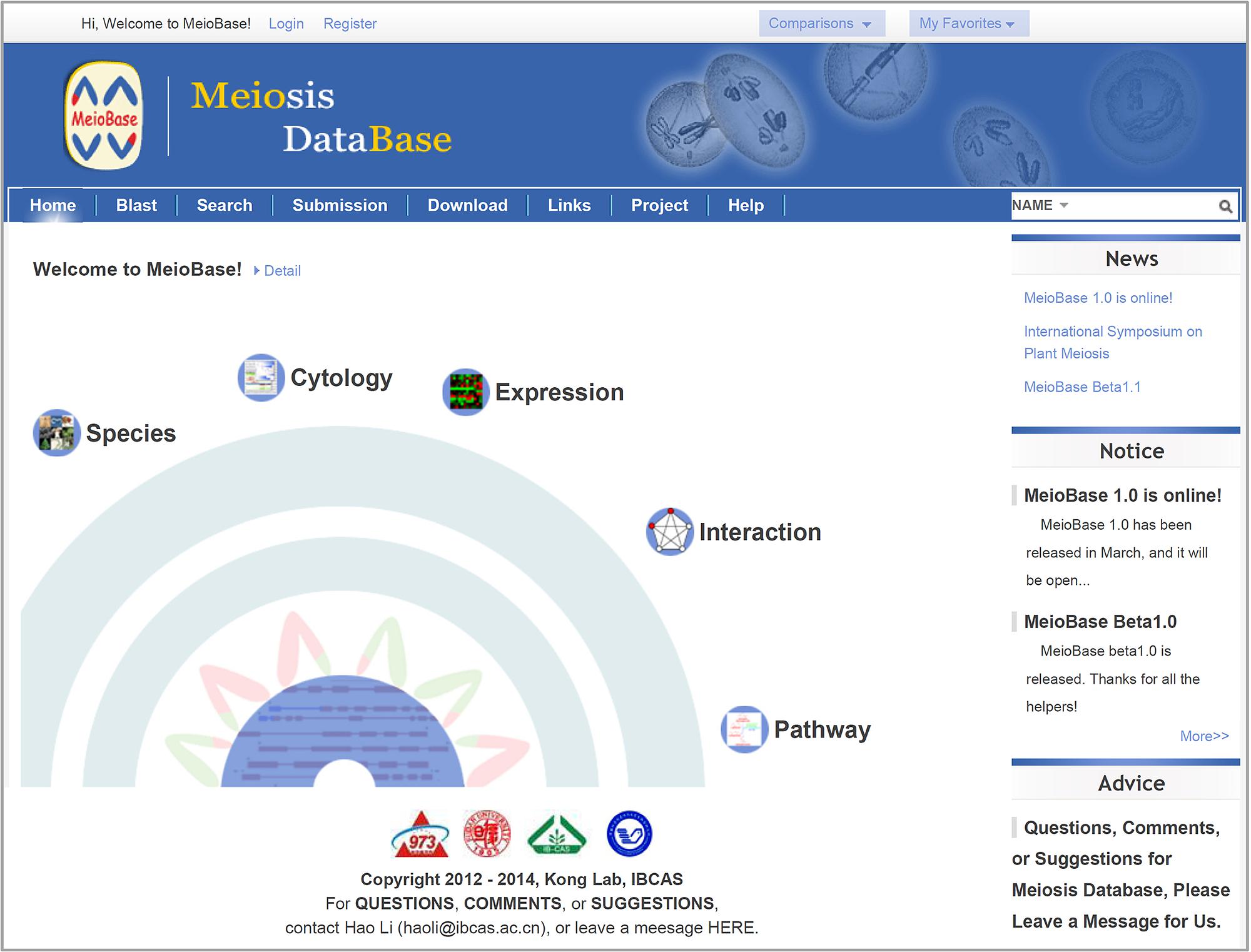
Task: Click the Notice panel header
Action: pos(1126,451)
